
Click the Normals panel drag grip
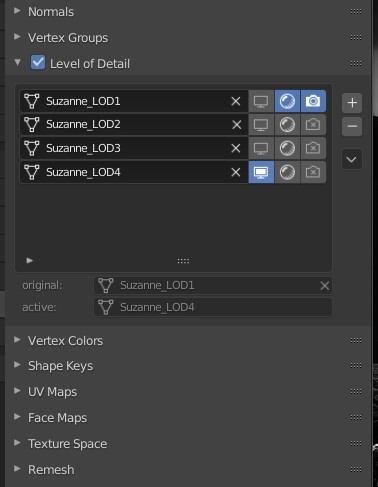(356, 12)
